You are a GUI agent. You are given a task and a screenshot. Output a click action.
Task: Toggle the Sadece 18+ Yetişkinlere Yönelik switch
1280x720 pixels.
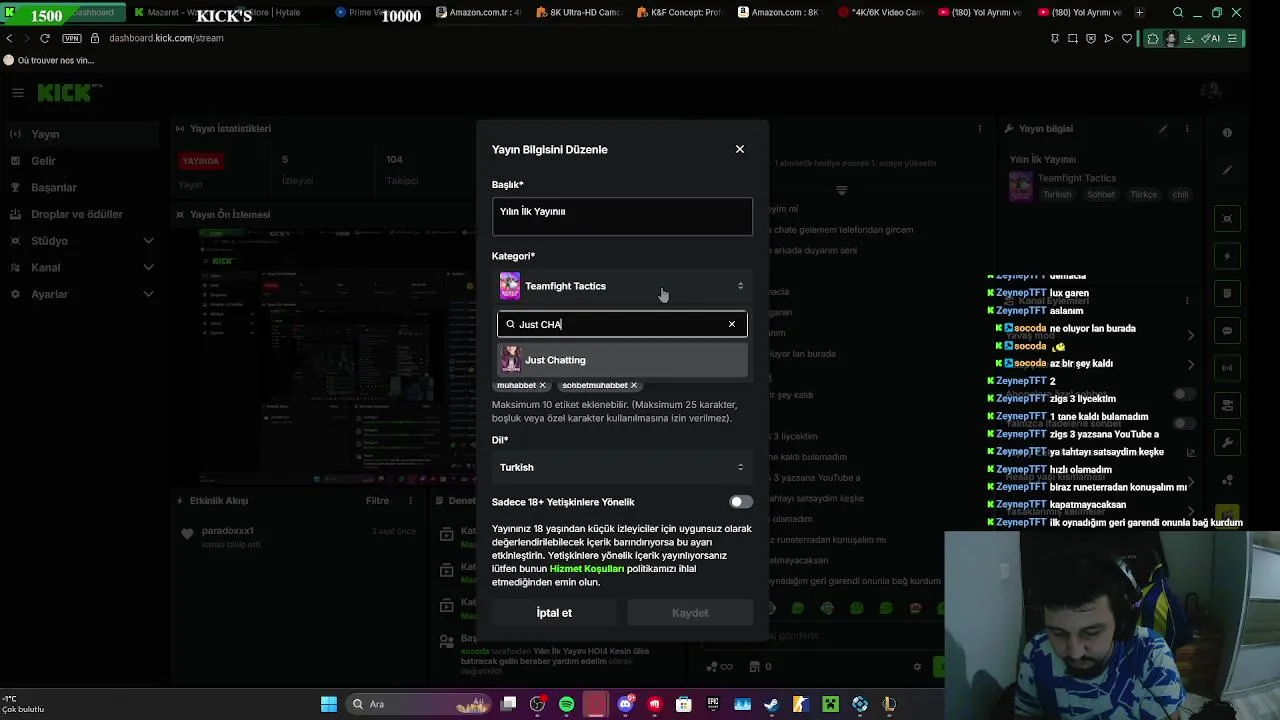(741, 502)
